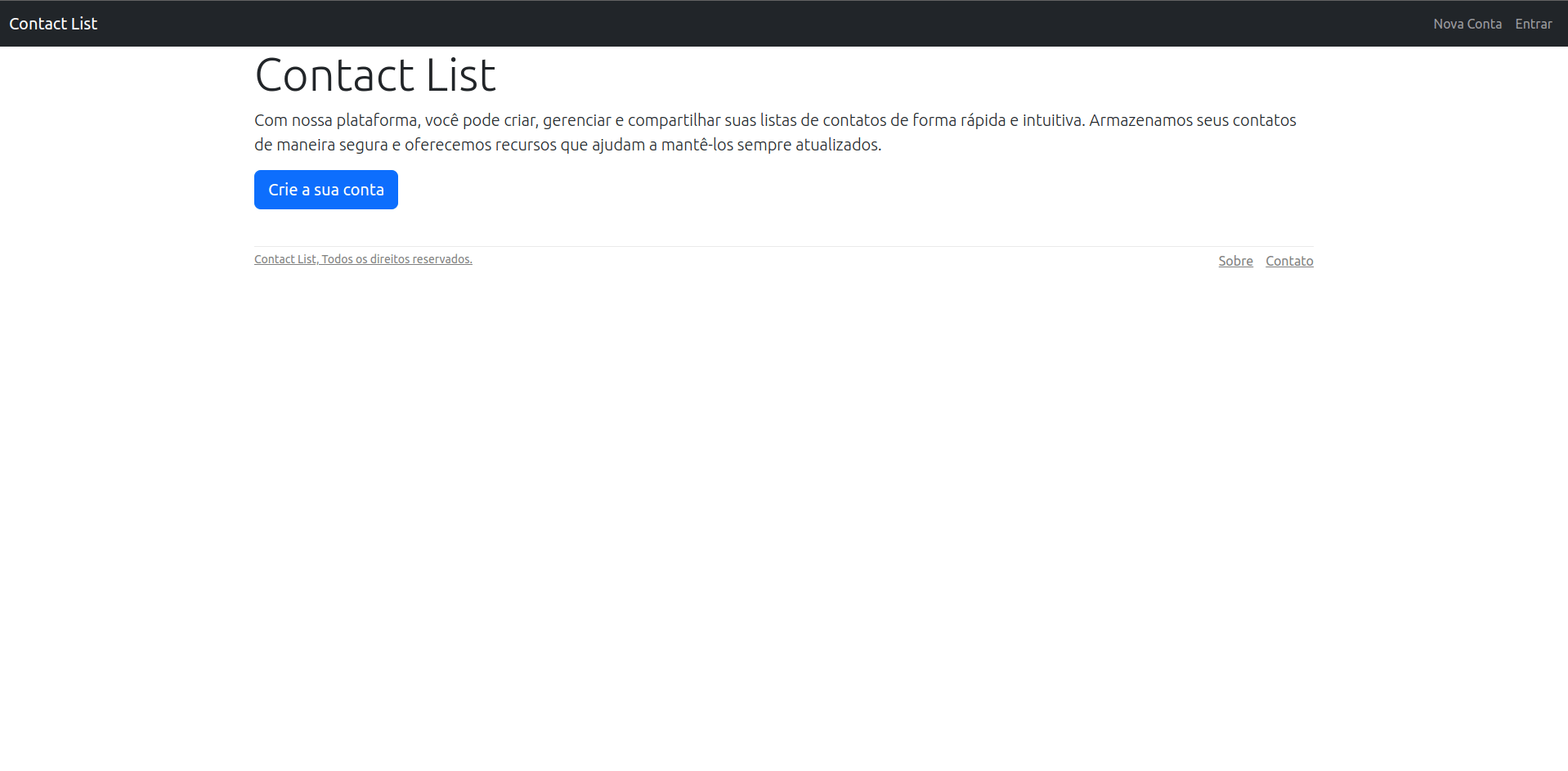The width and height of the screenshot is (1568, 771).
Task: Click the paragraph starting 'Com nossa plataforma'
Action: coord(775,132)
